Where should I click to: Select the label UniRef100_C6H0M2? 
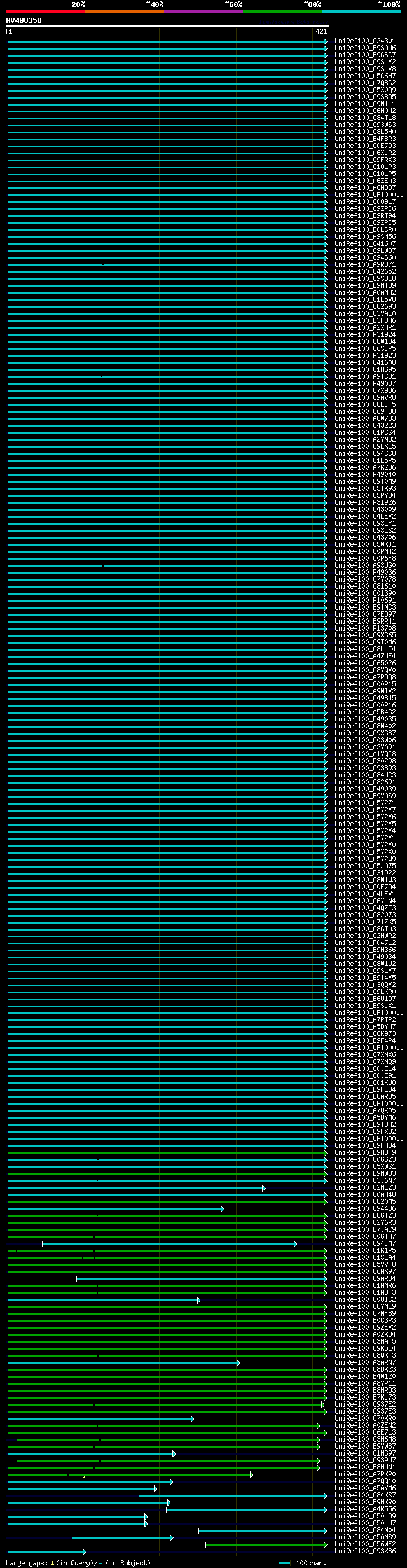[x=365, y=111]
